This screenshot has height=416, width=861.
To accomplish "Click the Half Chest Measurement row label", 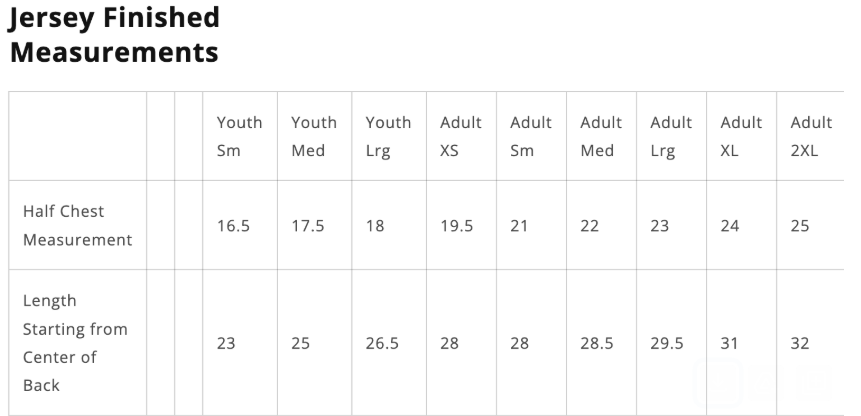I will 77,226.
